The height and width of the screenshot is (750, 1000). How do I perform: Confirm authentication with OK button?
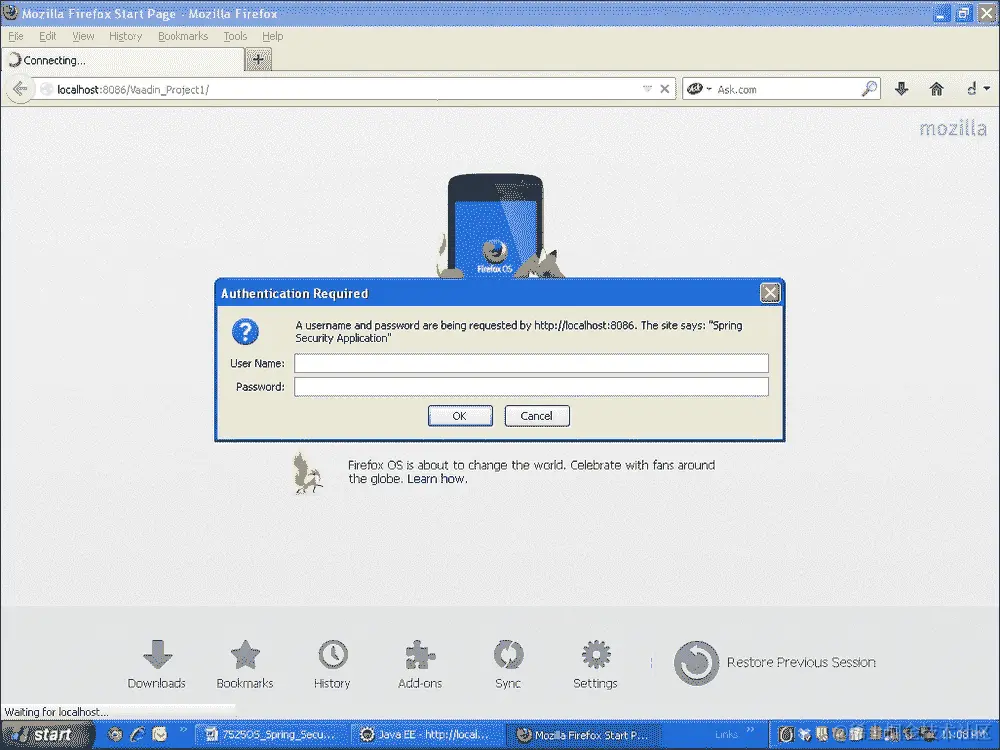pyautogui.click(x=460, y=416)
